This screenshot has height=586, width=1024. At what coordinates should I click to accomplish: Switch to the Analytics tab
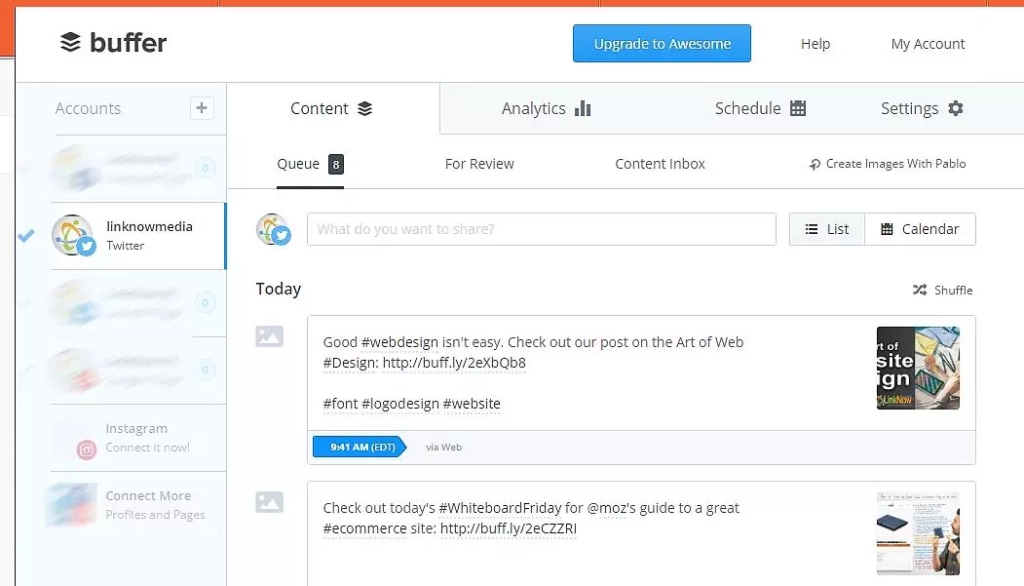click(546, 108)
